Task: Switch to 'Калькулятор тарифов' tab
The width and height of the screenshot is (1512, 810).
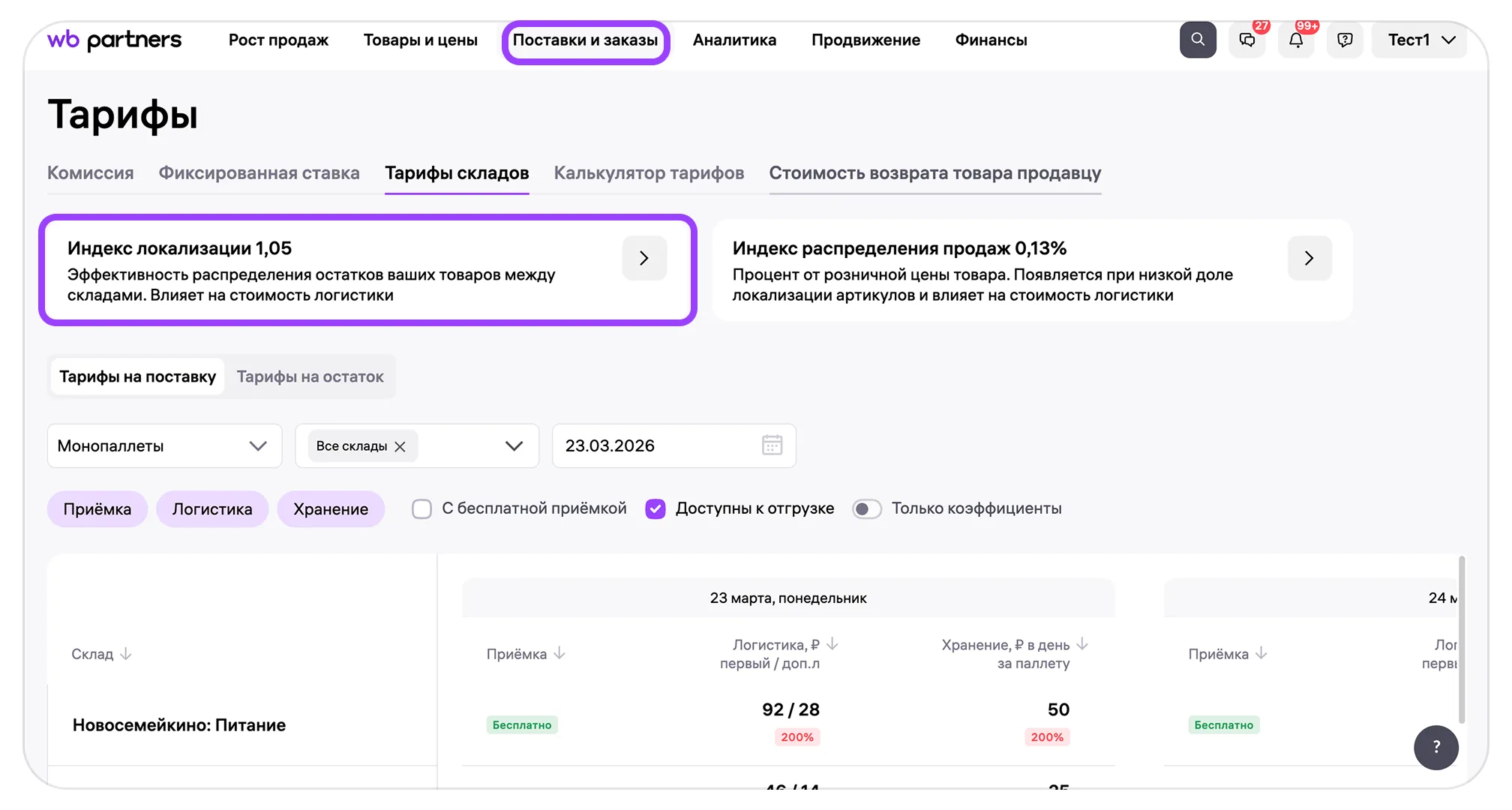Action: (649, 173)
